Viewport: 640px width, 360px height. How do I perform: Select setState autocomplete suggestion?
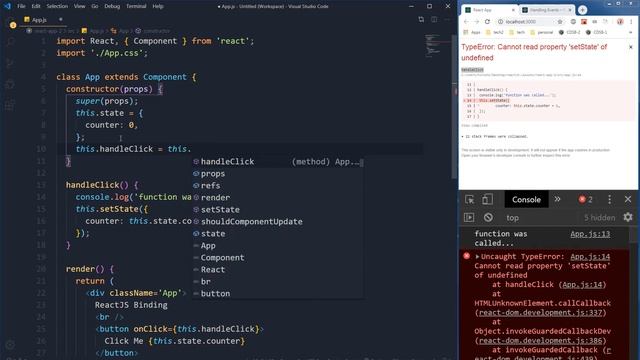[278, 209]
